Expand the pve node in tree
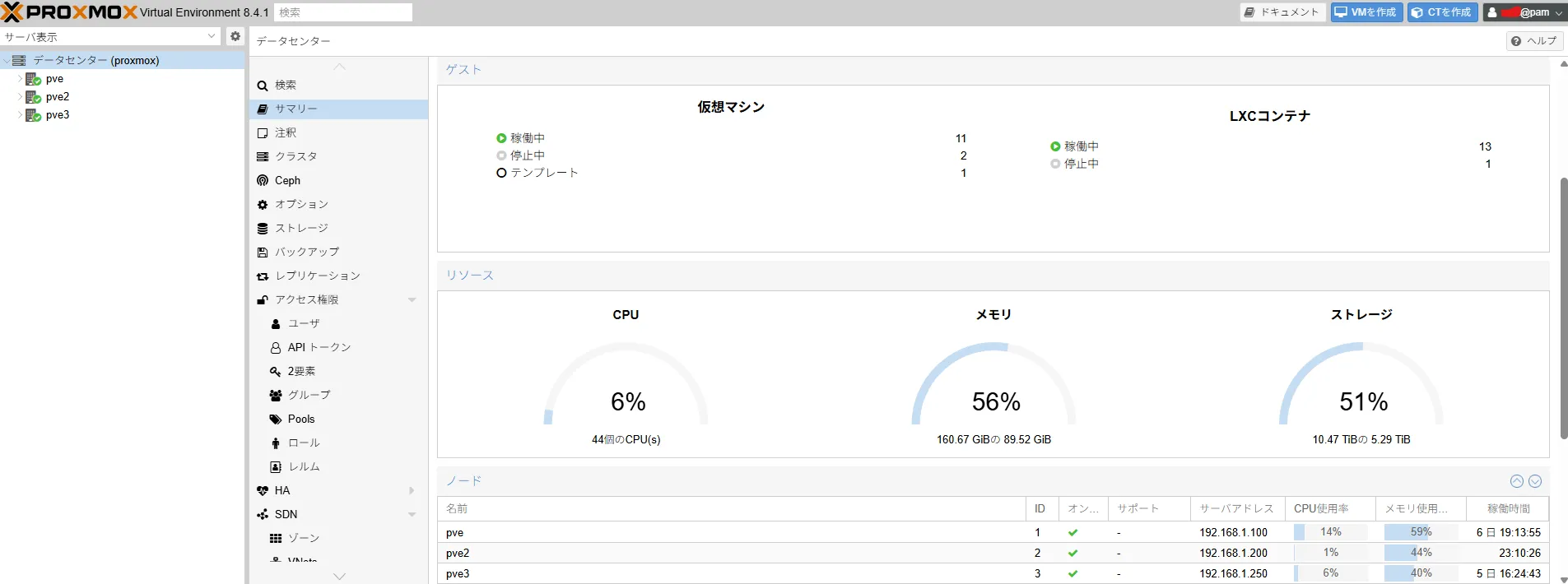Screen dimensions: 1568x584 20,79
